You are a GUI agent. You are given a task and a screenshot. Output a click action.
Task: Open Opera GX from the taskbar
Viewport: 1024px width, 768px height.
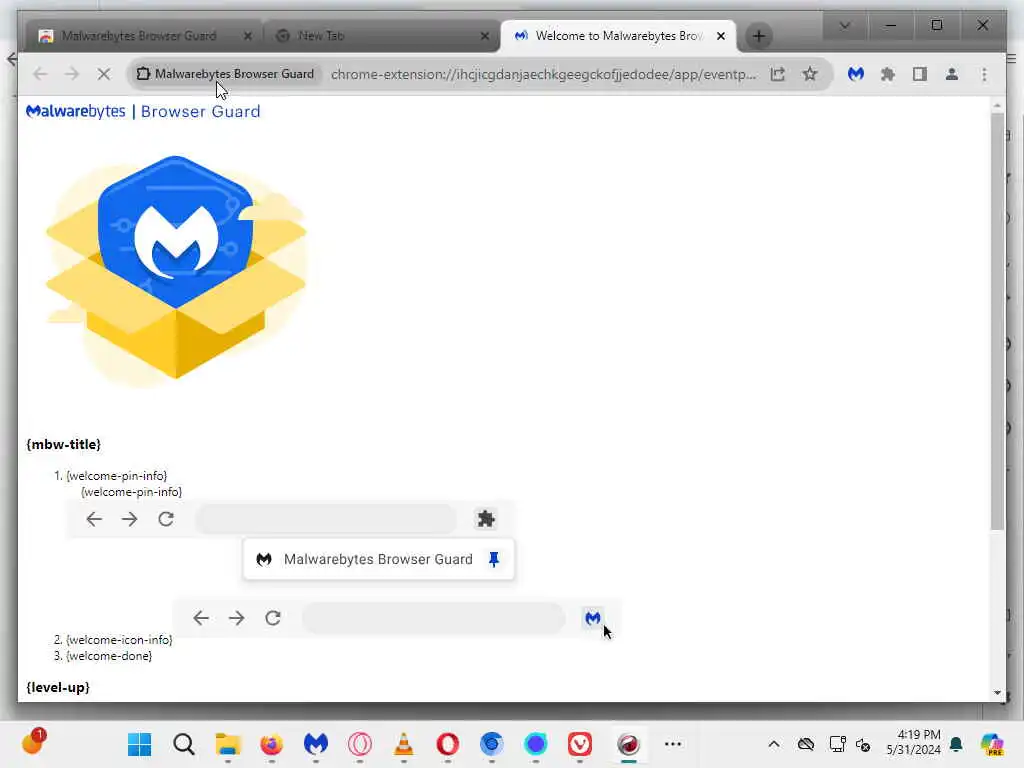click(360, 744)
